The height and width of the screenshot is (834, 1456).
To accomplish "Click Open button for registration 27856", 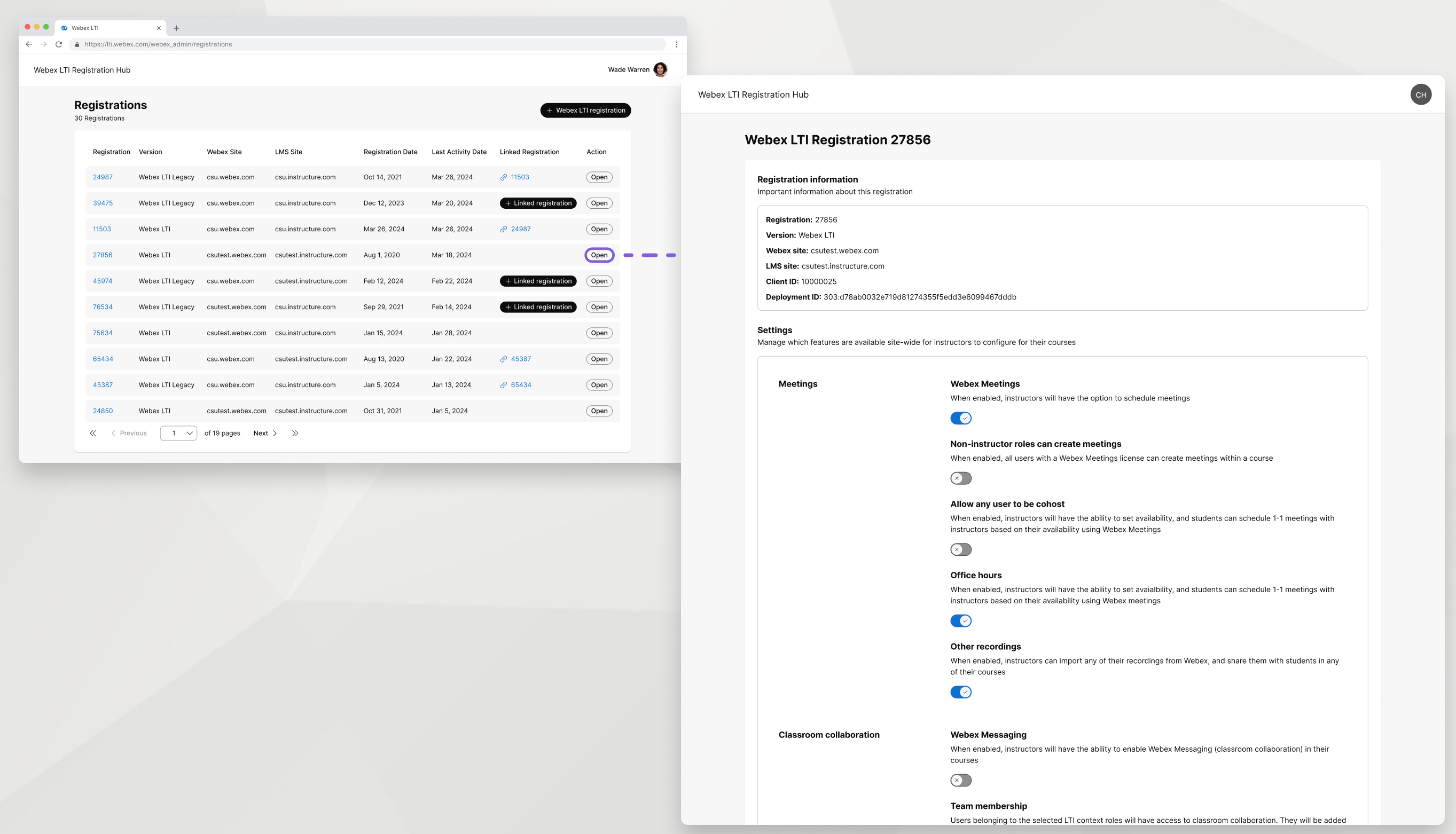I will tap(599, 255).
